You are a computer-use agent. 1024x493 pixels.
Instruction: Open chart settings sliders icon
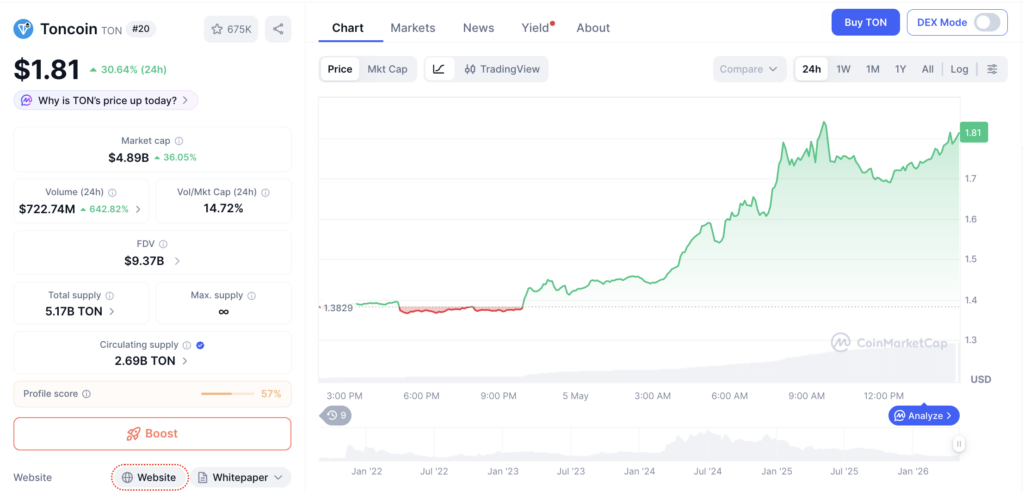click(992, 69)
